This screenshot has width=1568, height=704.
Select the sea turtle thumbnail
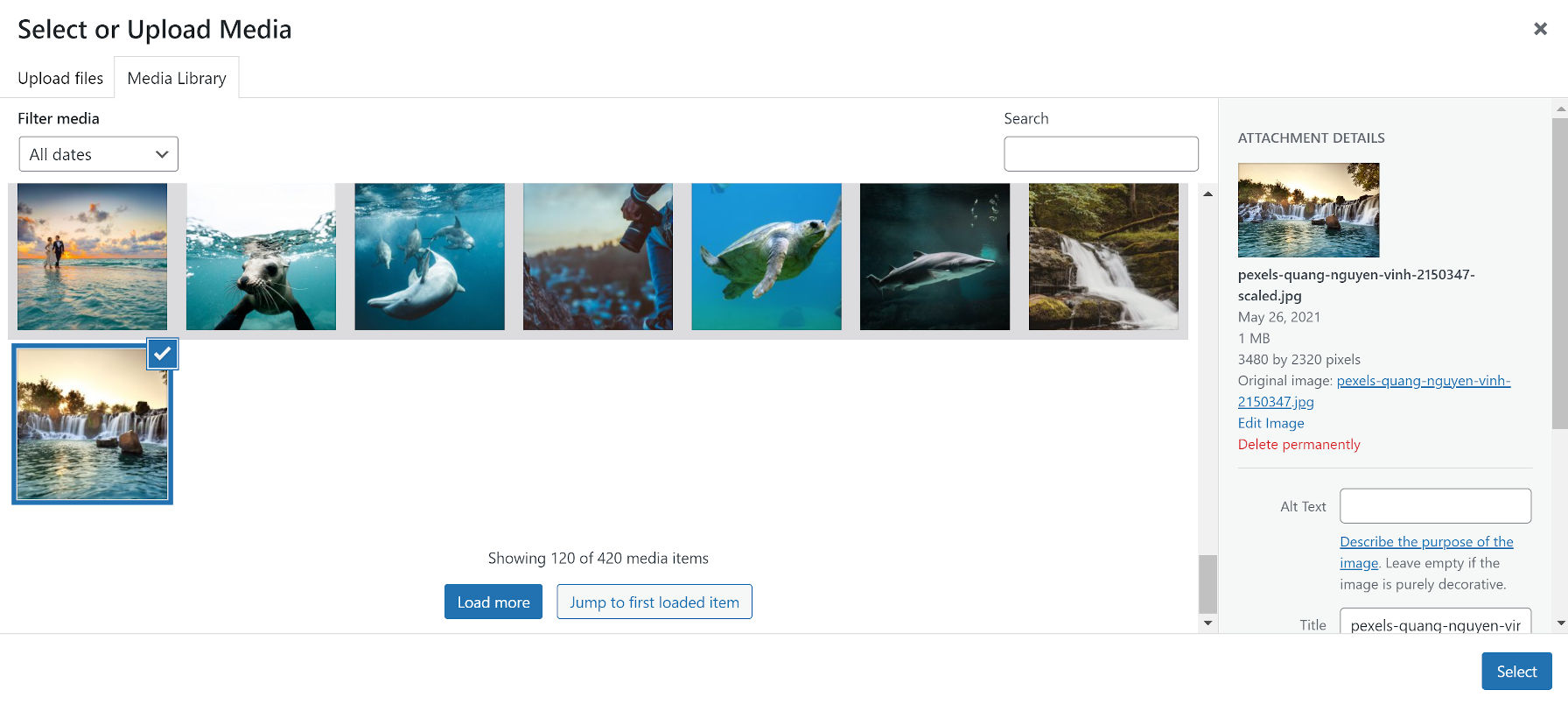click(766, 257)
